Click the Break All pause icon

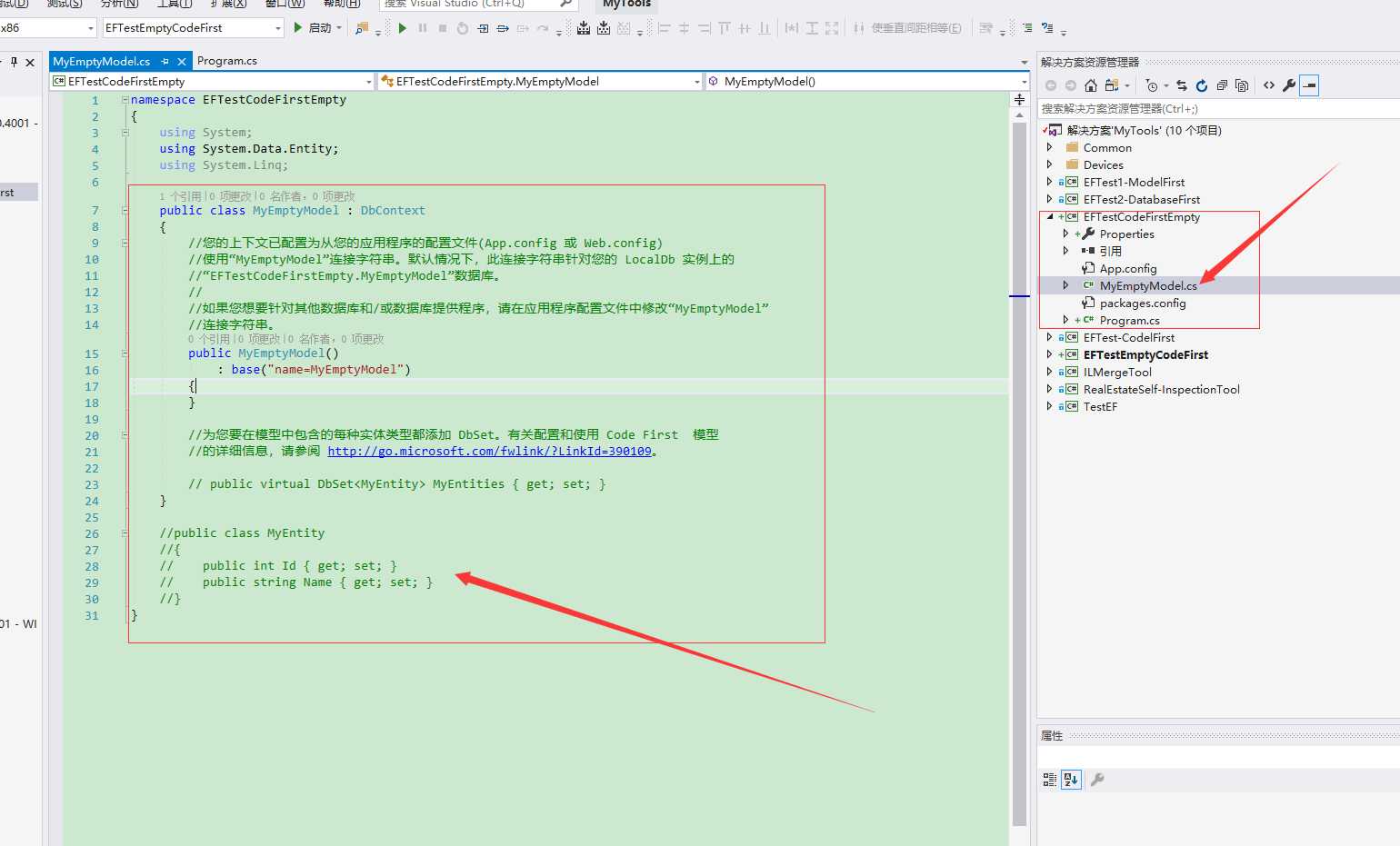tap(423, 28)
